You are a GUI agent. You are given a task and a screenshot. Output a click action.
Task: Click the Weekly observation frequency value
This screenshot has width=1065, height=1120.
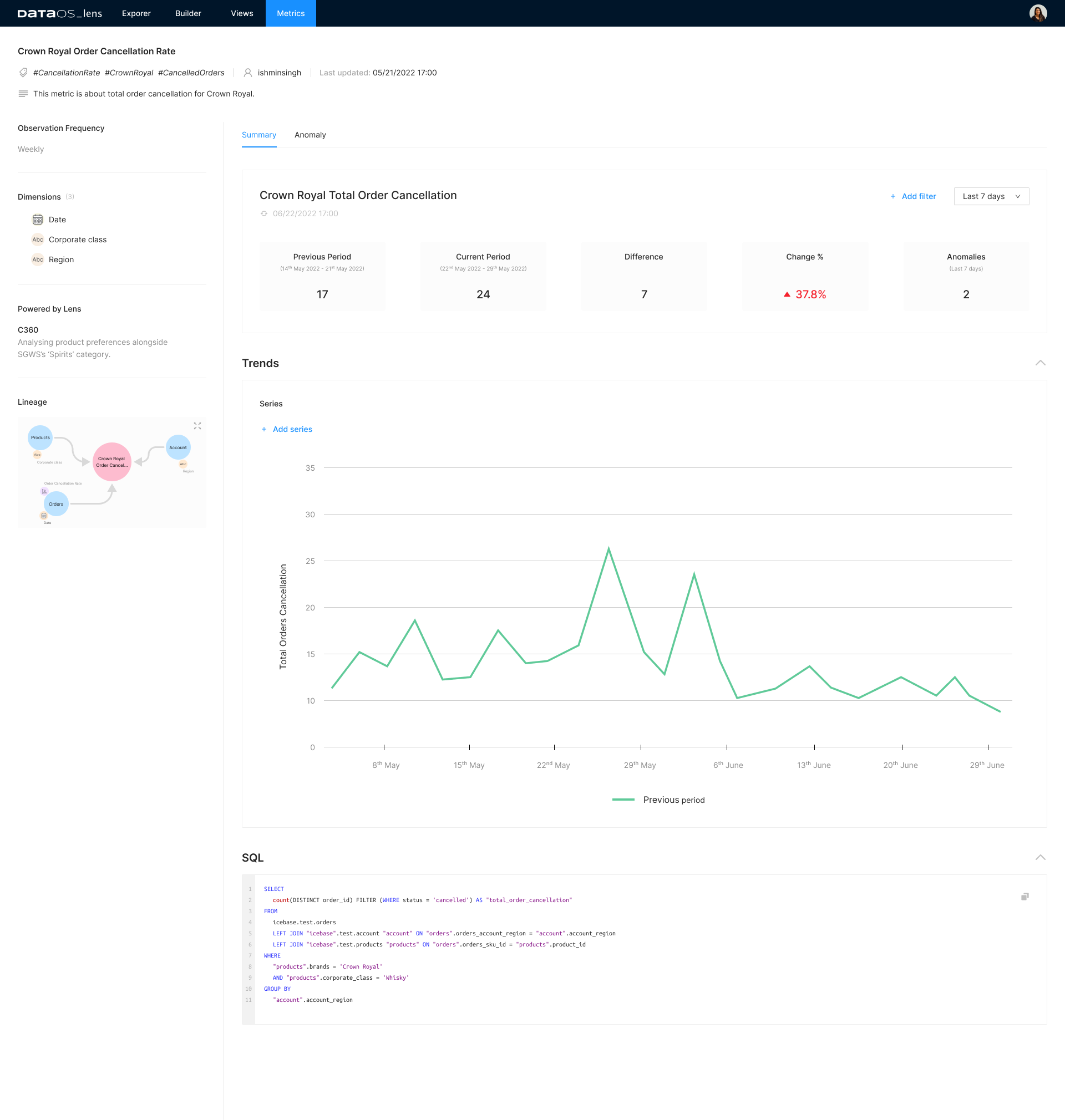pyautogui.click(x=31, y=149)
